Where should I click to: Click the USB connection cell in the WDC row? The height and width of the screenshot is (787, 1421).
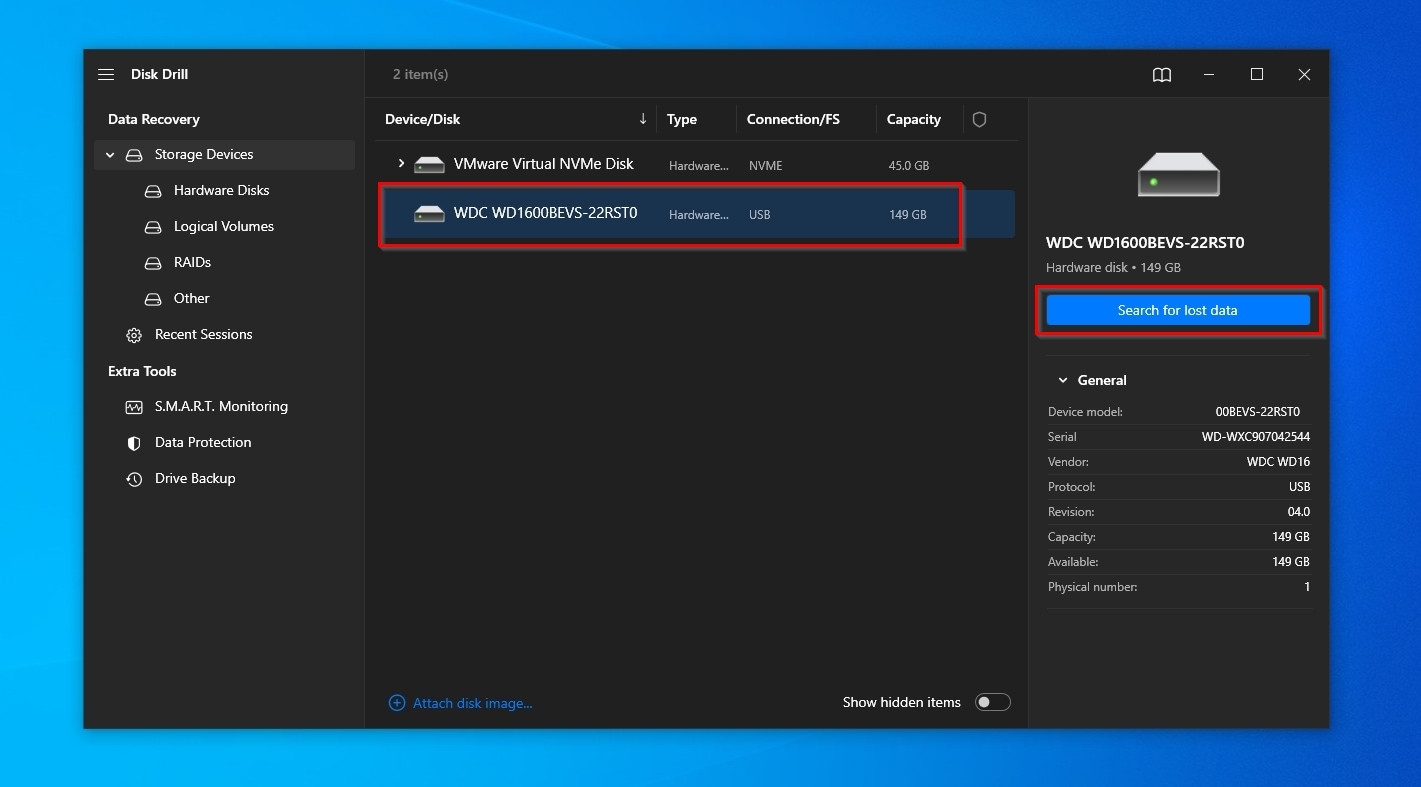(760, 214)
